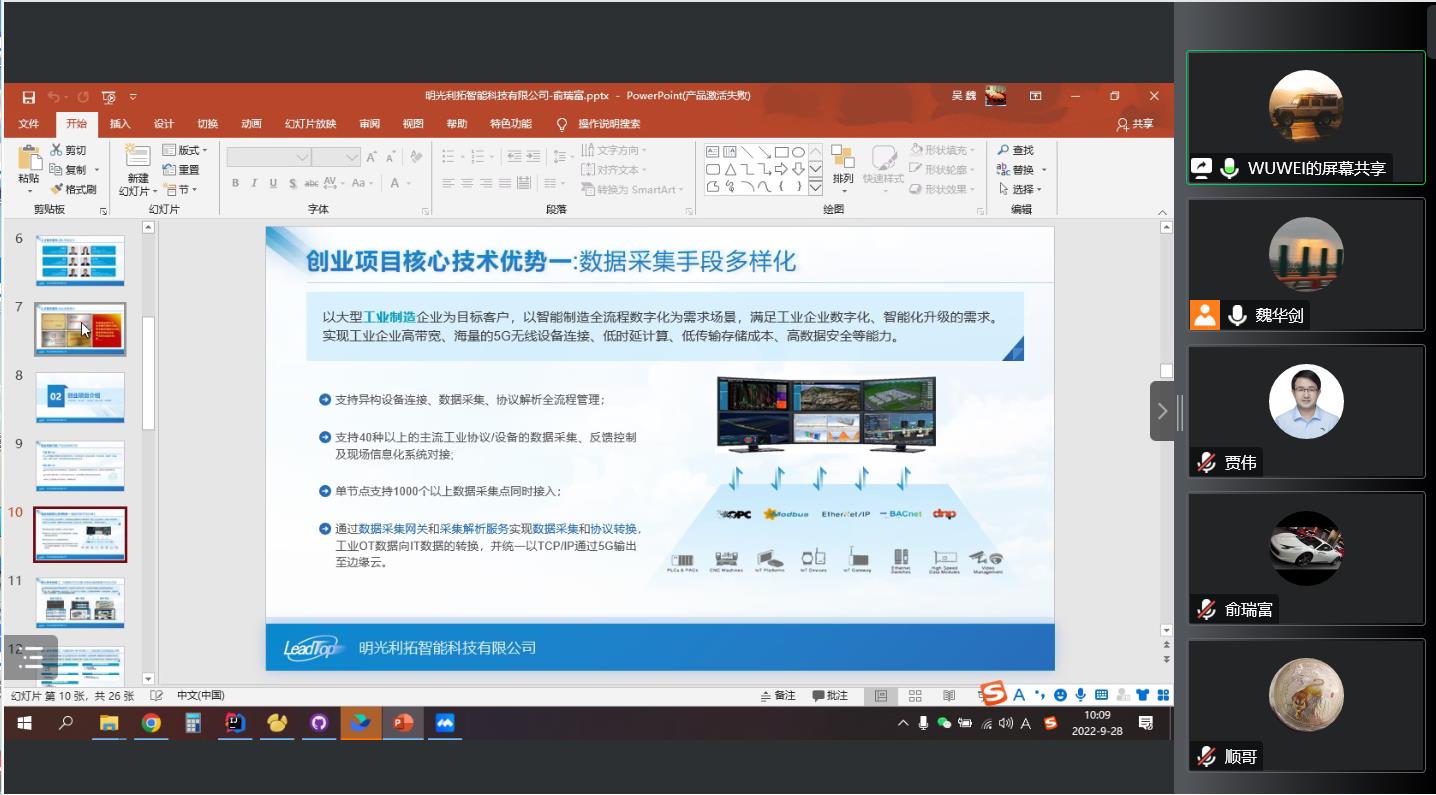Image resolution: width=1436 pixels, height=795 pixels.
Task: Collapse the participants side panel arrow
Action: tap(1162, 411)
